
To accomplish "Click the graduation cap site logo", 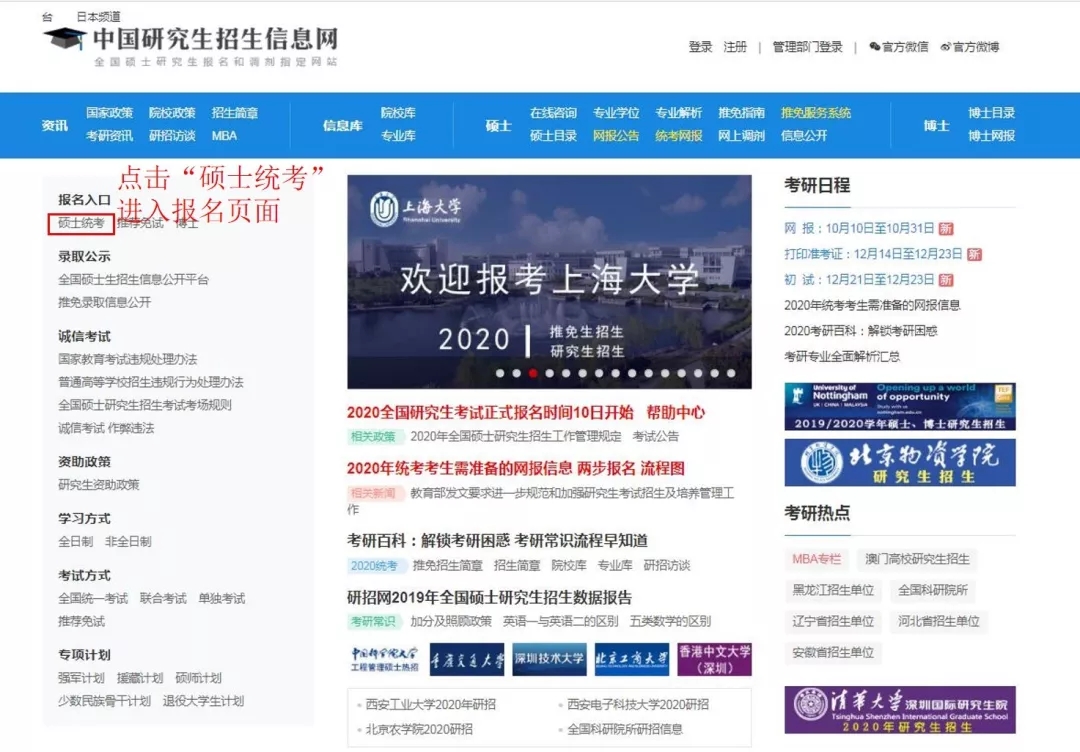I will click(x=65, y=39).
